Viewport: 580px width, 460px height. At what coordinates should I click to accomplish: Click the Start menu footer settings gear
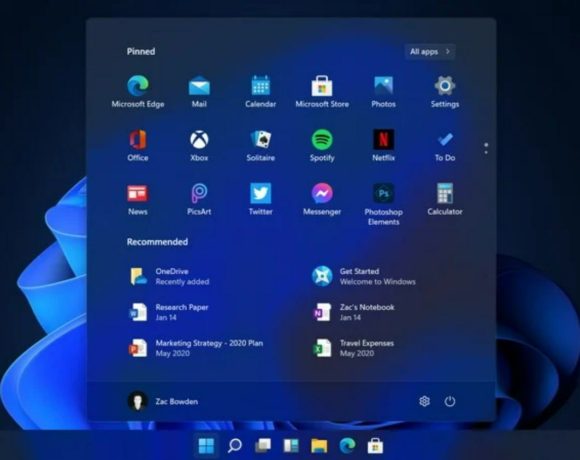click(424, 401)
